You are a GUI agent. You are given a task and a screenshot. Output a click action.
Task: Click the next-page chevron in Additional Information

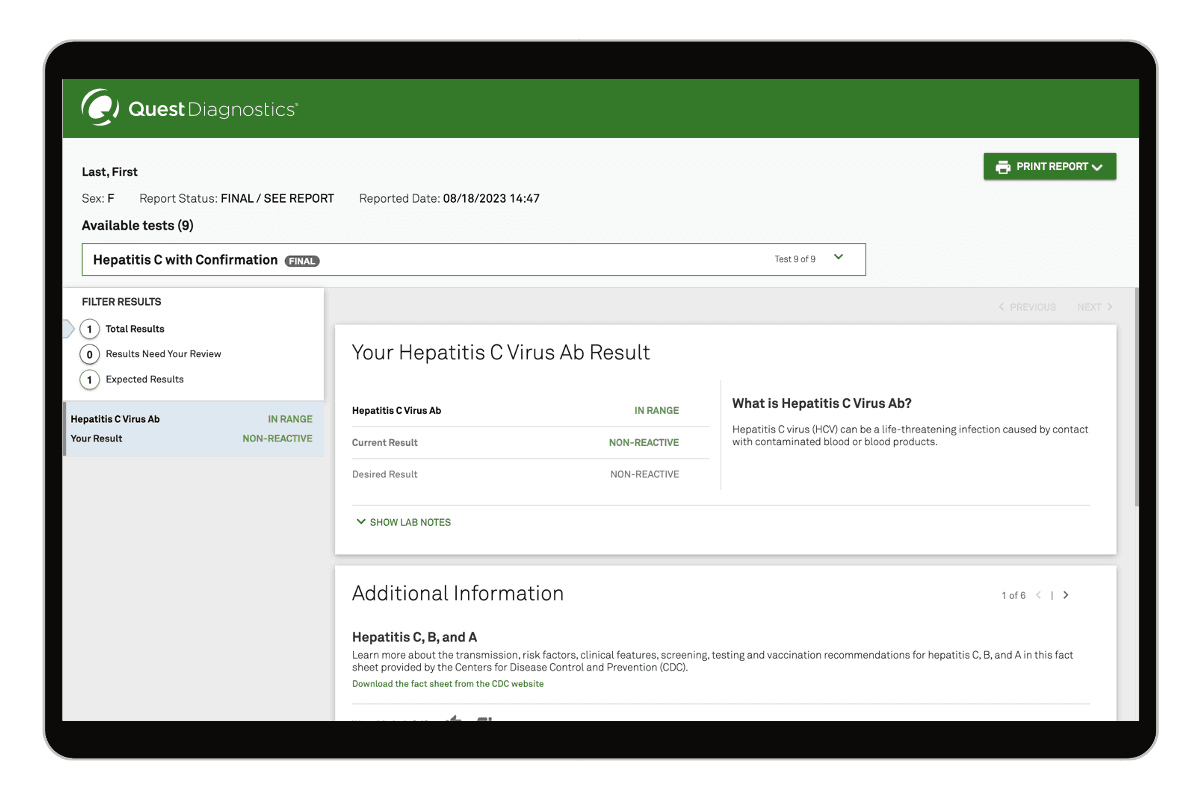(x=1066, y=594)
